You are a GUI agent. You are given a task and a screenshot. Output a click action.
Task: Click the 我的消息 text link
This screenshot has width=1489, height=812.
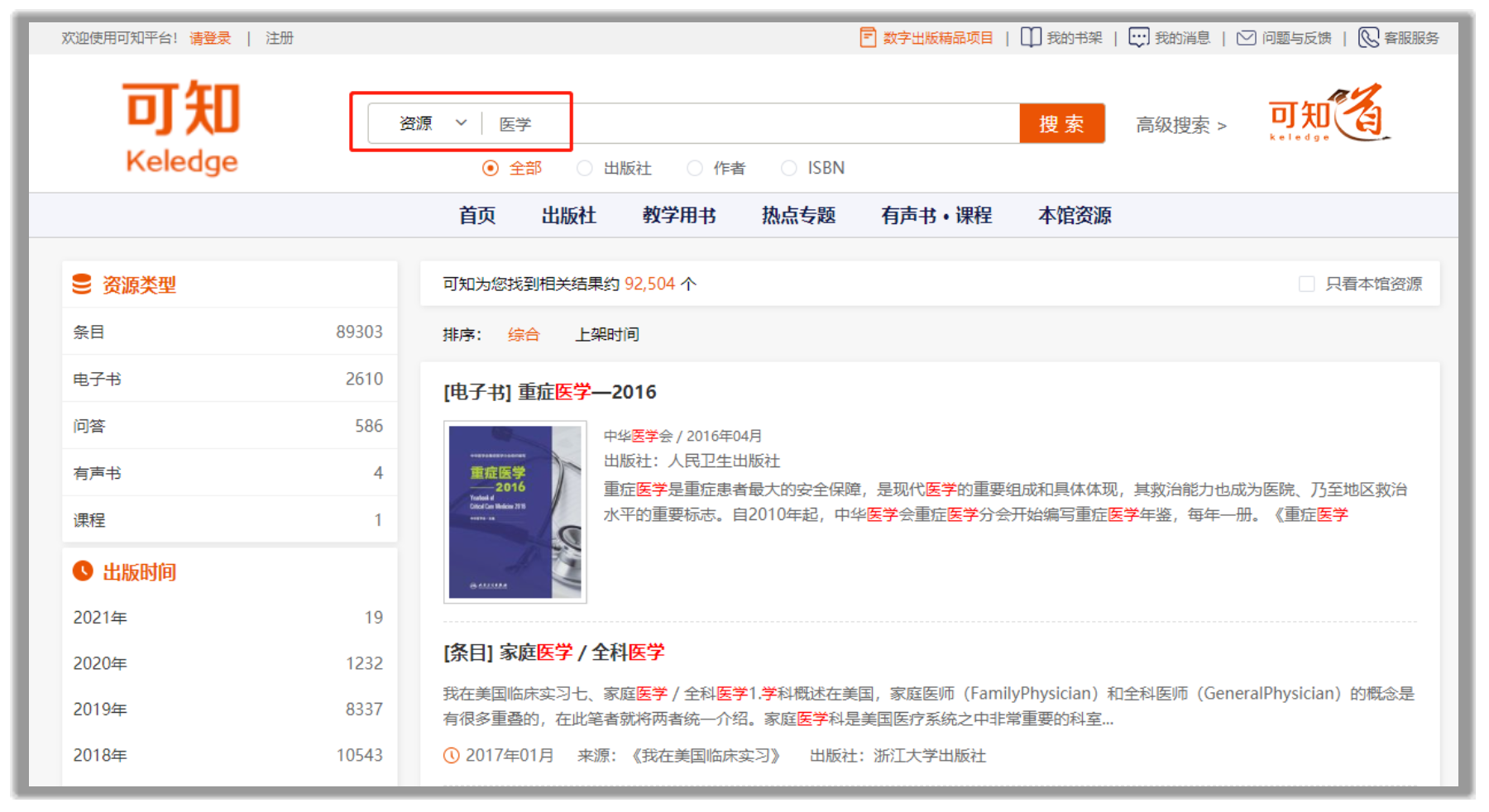tap(1183, 38)
